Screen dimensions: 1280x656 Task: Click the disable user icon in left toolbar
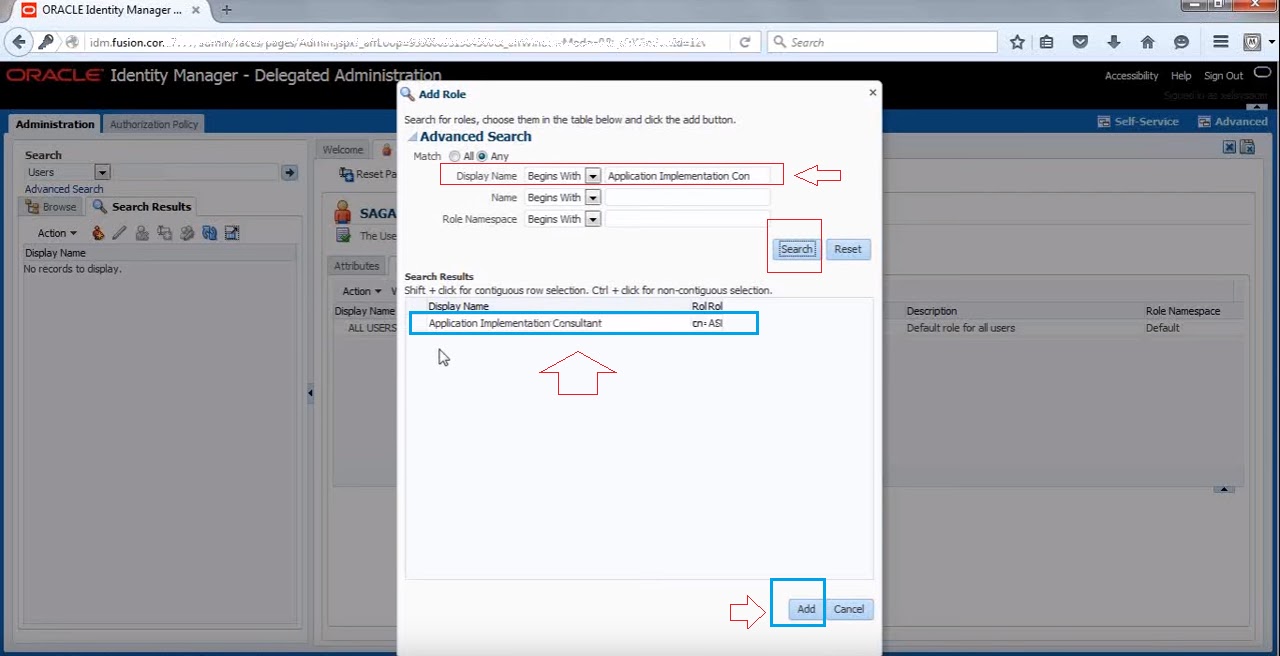coord(142,233)
